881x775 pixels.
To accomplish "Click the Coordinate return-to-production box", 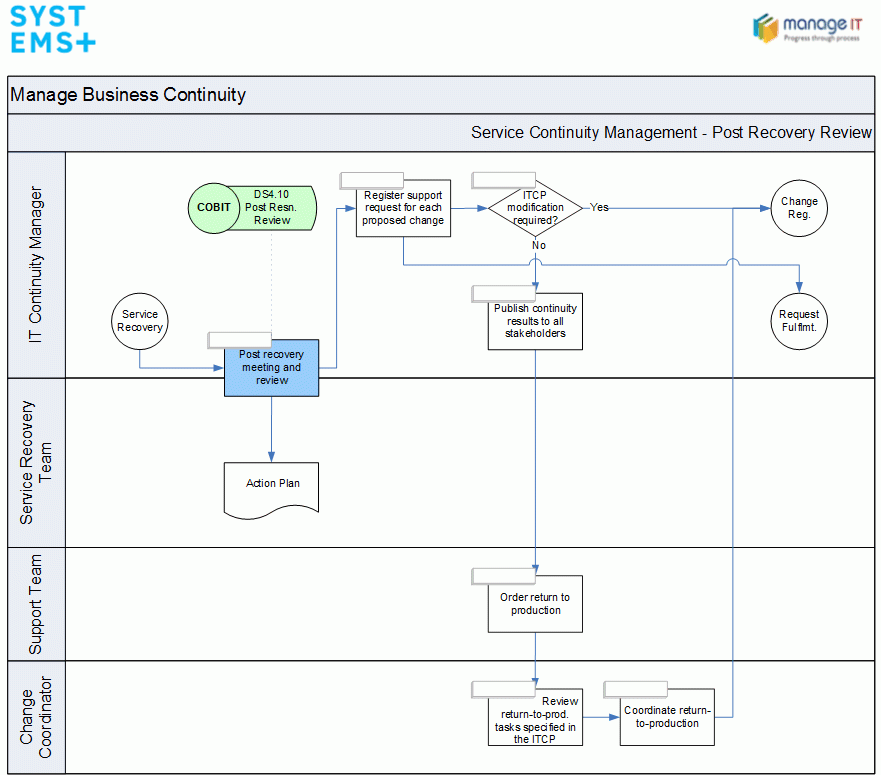I will tap(667, 717).
